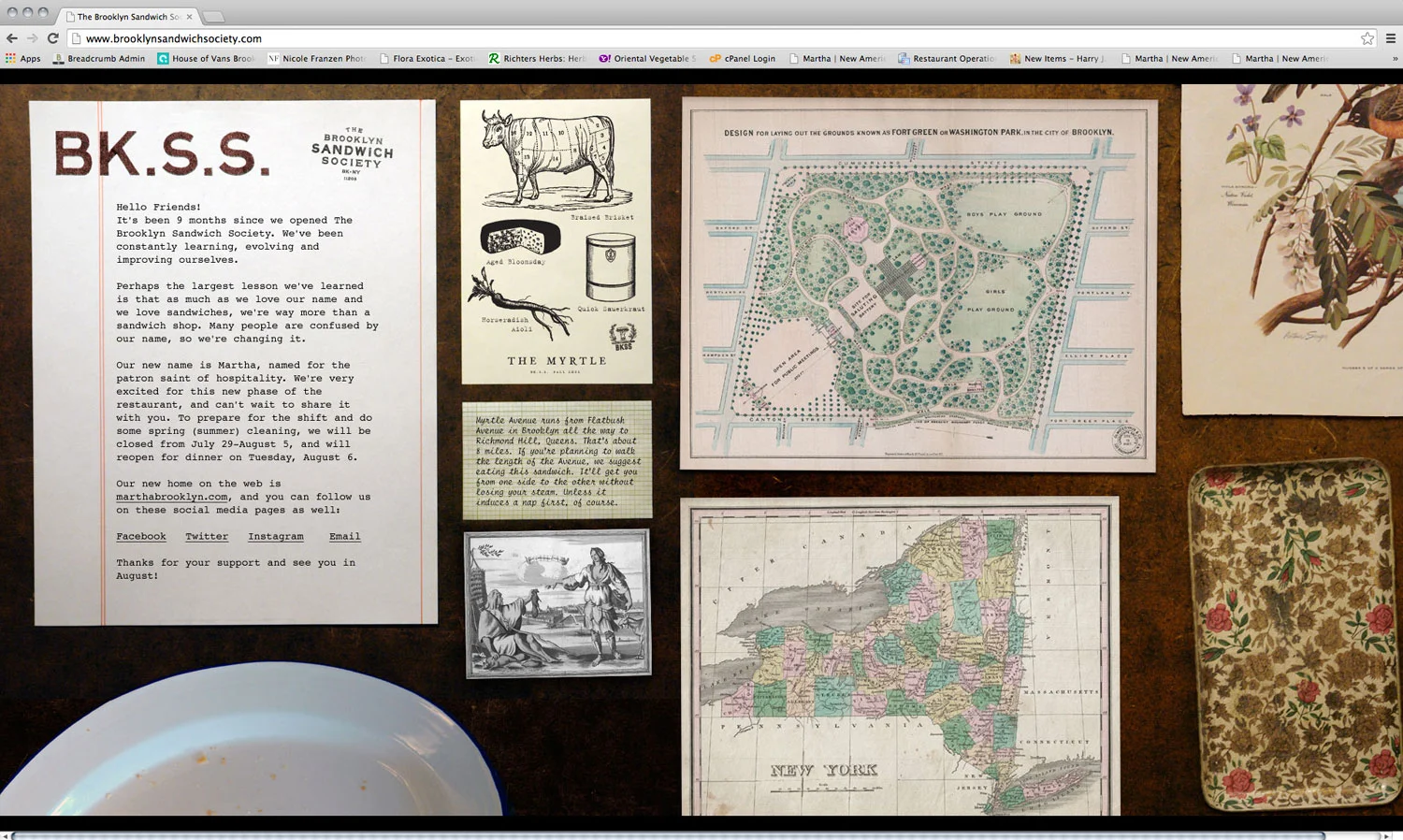Click the "Braised Brisket" label
The width and height of the screenshot is (1403, 840).
coord(601,217)
